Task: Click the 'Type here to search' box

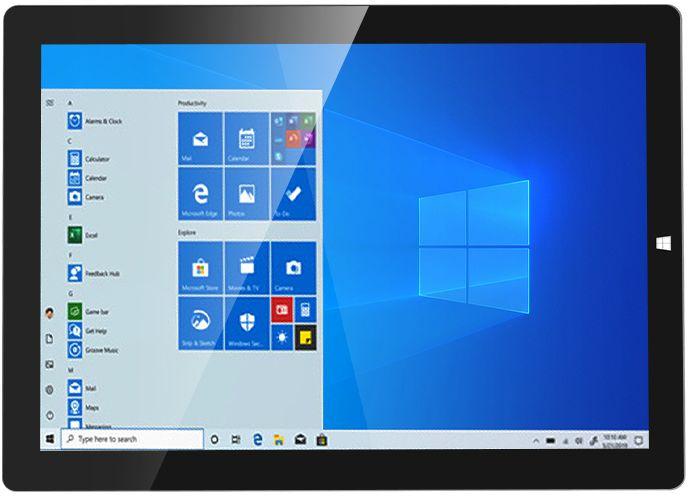Action: (x=132, y=439)
